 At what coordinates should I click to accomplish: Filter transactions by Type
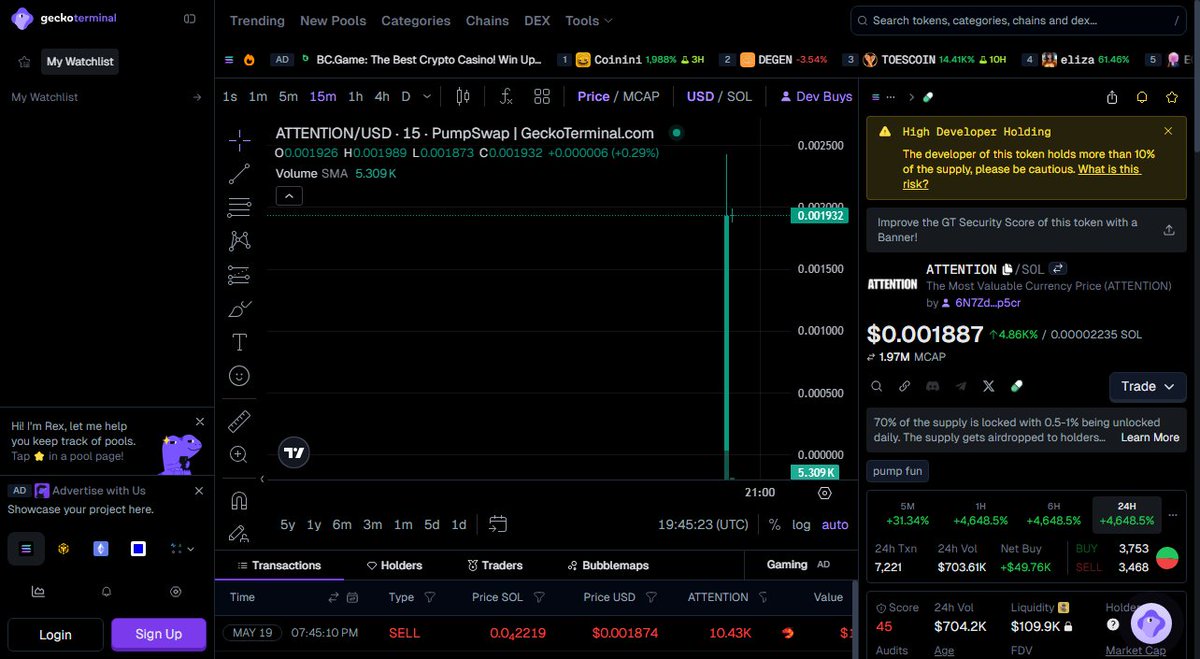[430, 597]
